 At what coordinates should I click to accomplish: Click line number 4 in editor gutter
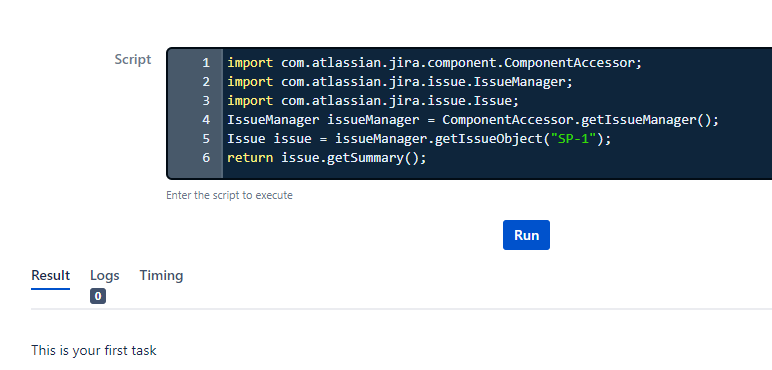tap(206, 120)
